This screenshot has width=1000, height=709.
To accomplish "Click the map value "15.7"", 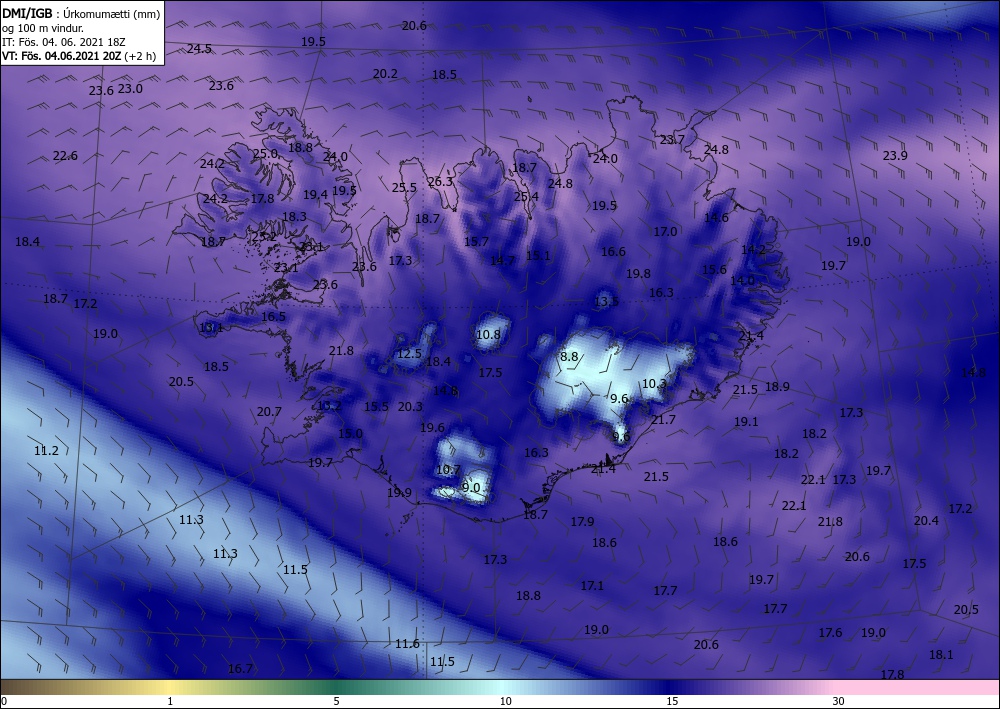I will 476,242.
